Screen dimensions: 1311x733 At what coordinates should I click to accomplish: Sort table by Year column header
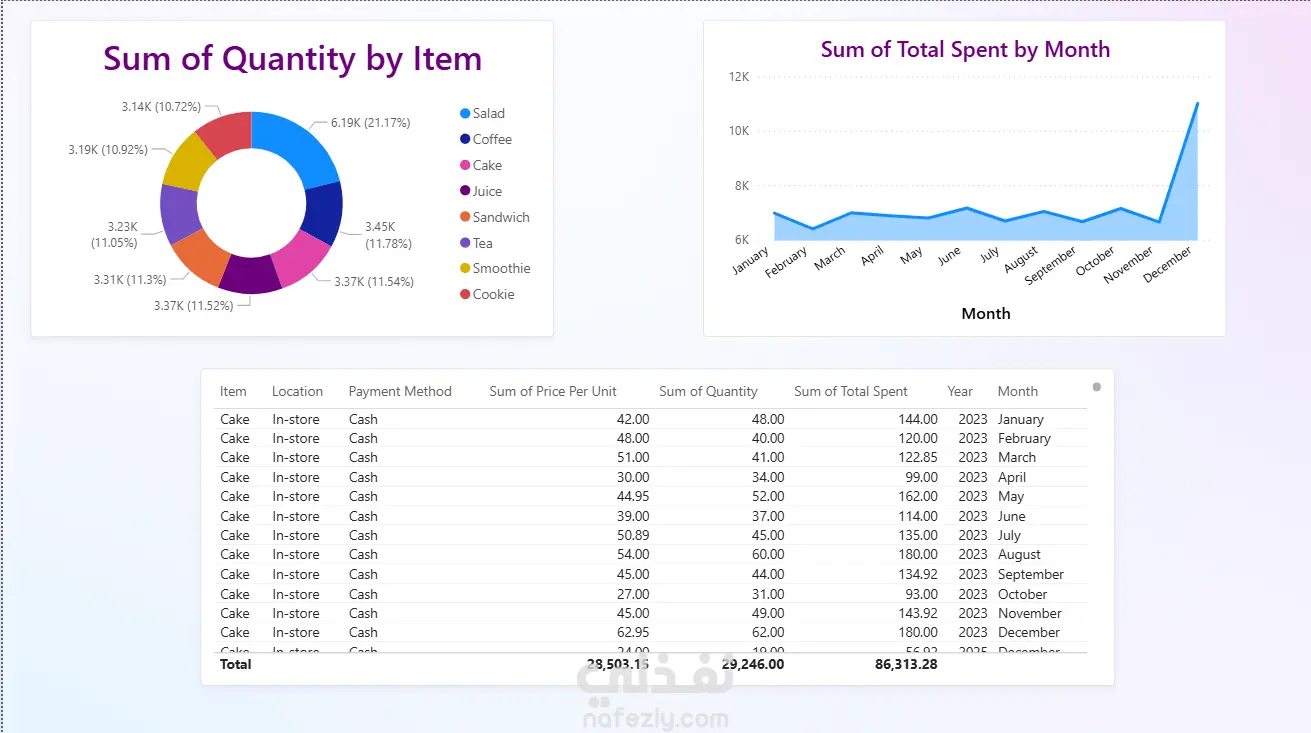click(x=960, y=392)
